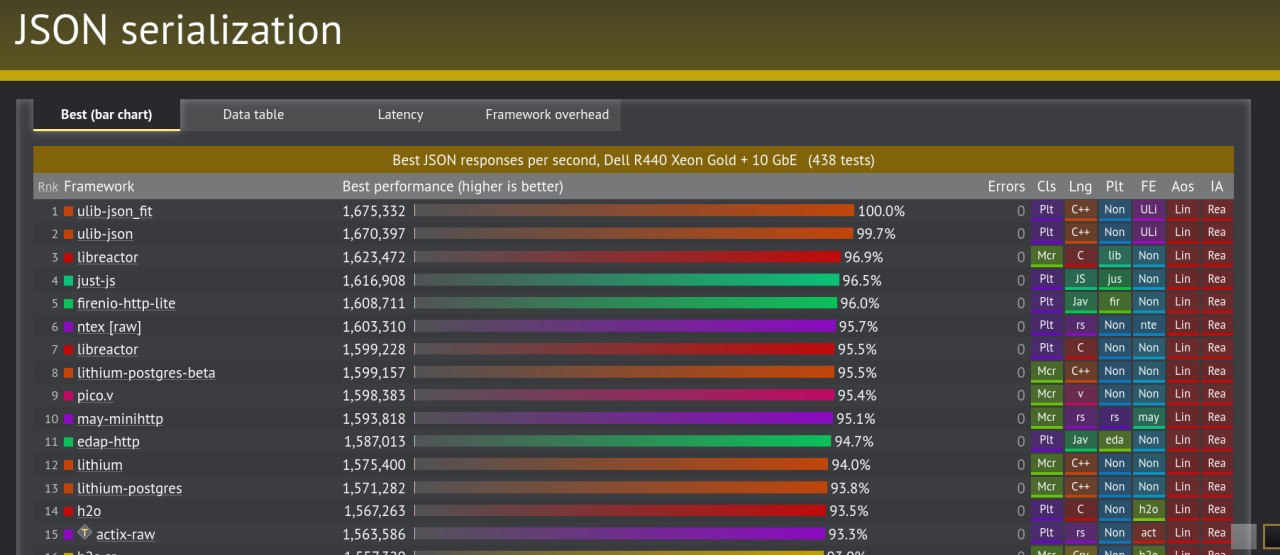Click the Best performance column header
Viewport: 1280px width, 555px height.
tap(452, 186)
